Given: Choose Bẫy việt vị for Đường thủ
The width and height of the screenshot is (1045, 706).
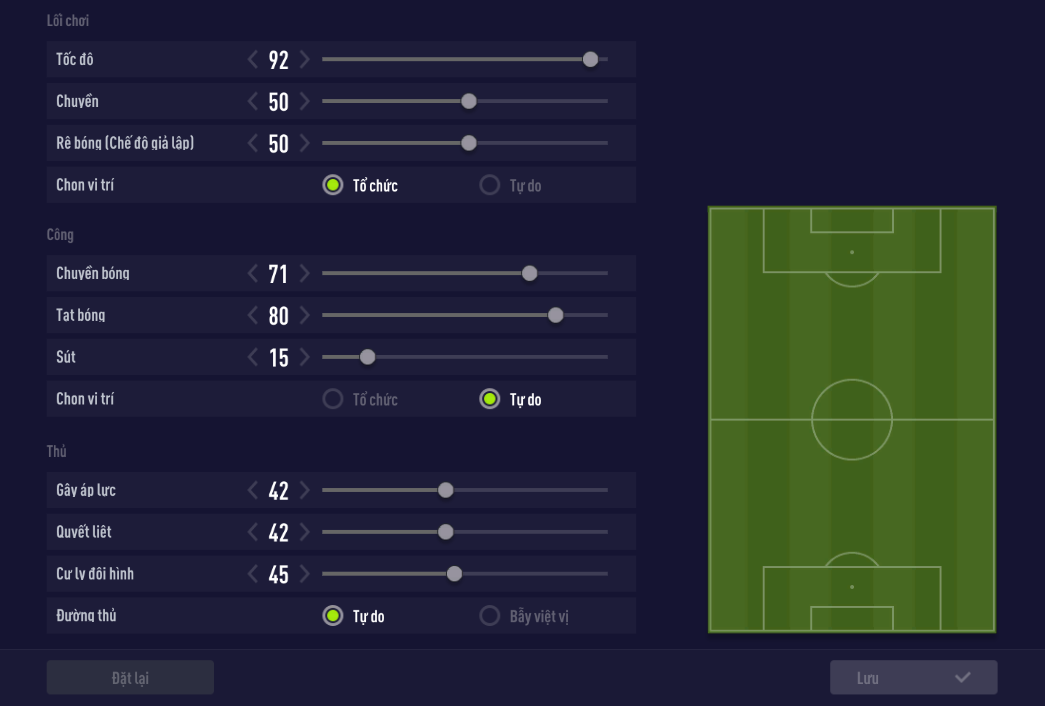Looking at the screenshot, I should [x=489, y=616].
